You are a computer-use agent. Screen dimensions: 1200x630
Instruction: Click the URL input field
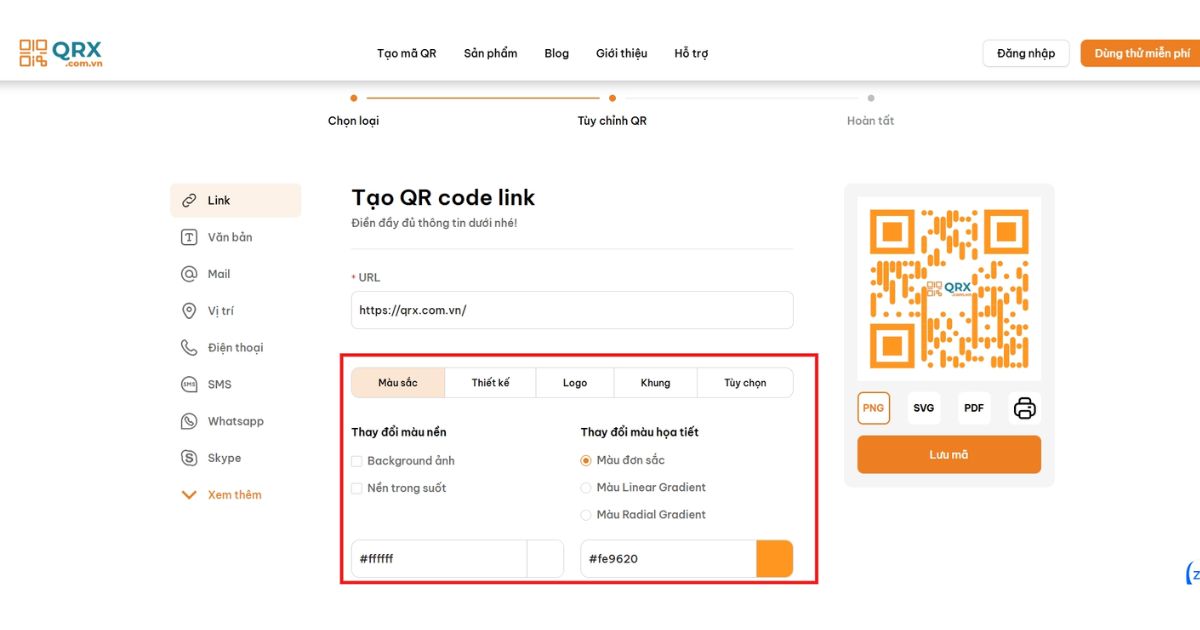point(572,310)
